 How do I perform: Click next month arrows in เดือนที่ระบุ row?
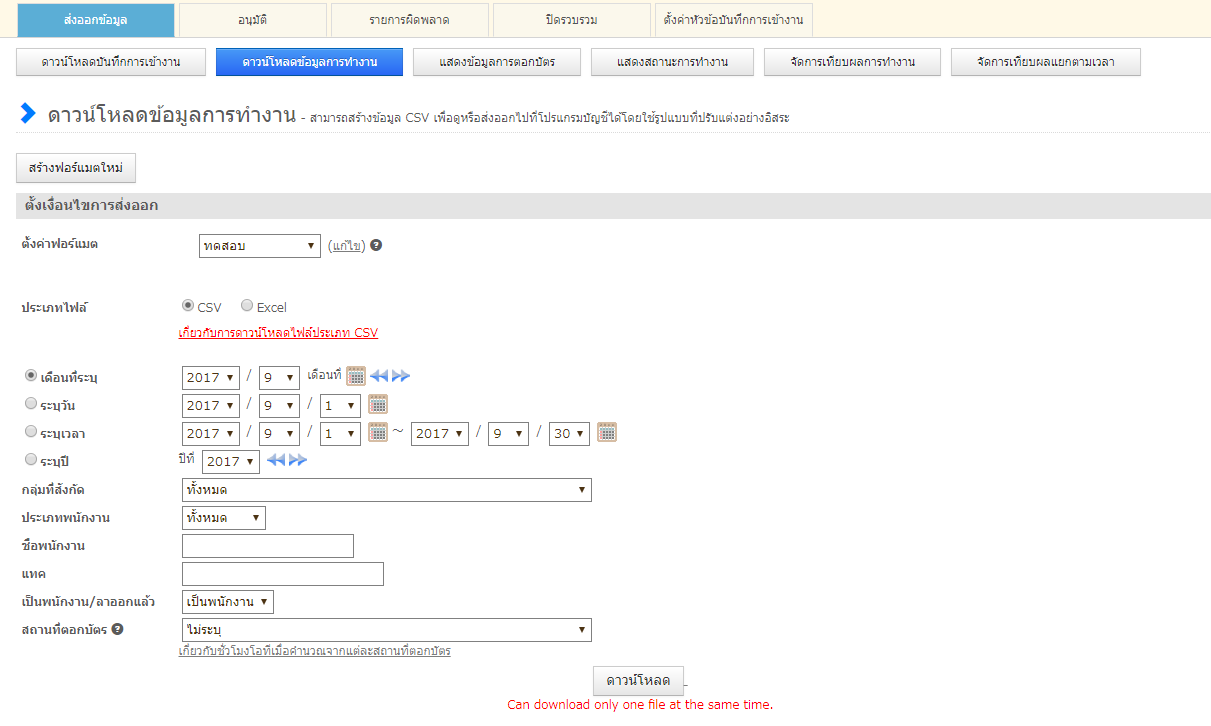(x=401, y=376)
